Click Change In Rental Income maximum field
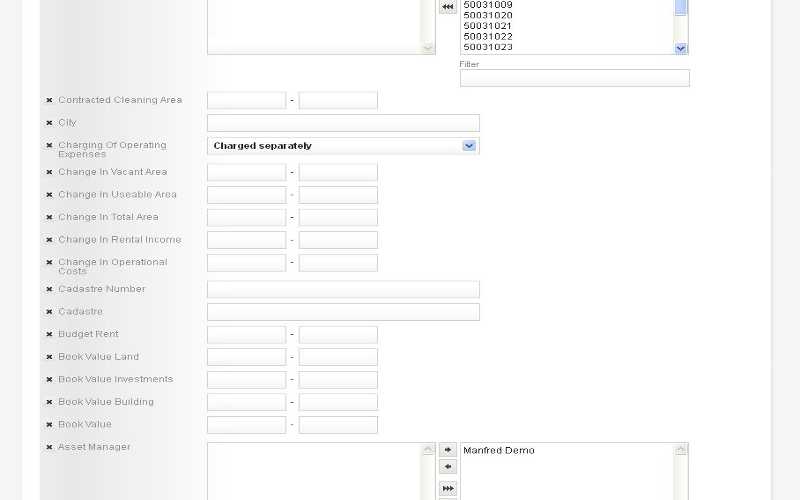The width and height of the screenshot is (800, 500). [338, 240]
